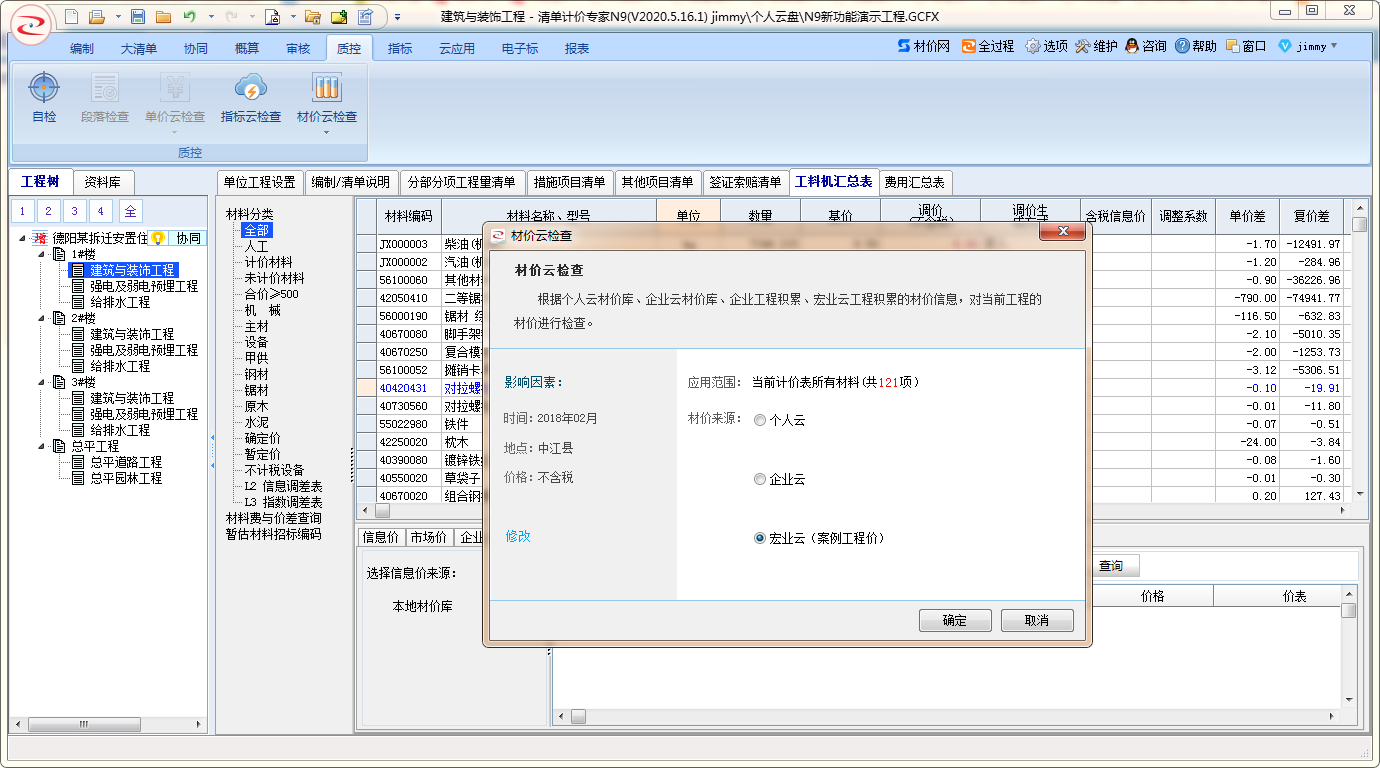The height and width of the screenshot is (768, 1380).
Task: Open dropdown arrow under 材价云检查
Action: pos(326,131)
